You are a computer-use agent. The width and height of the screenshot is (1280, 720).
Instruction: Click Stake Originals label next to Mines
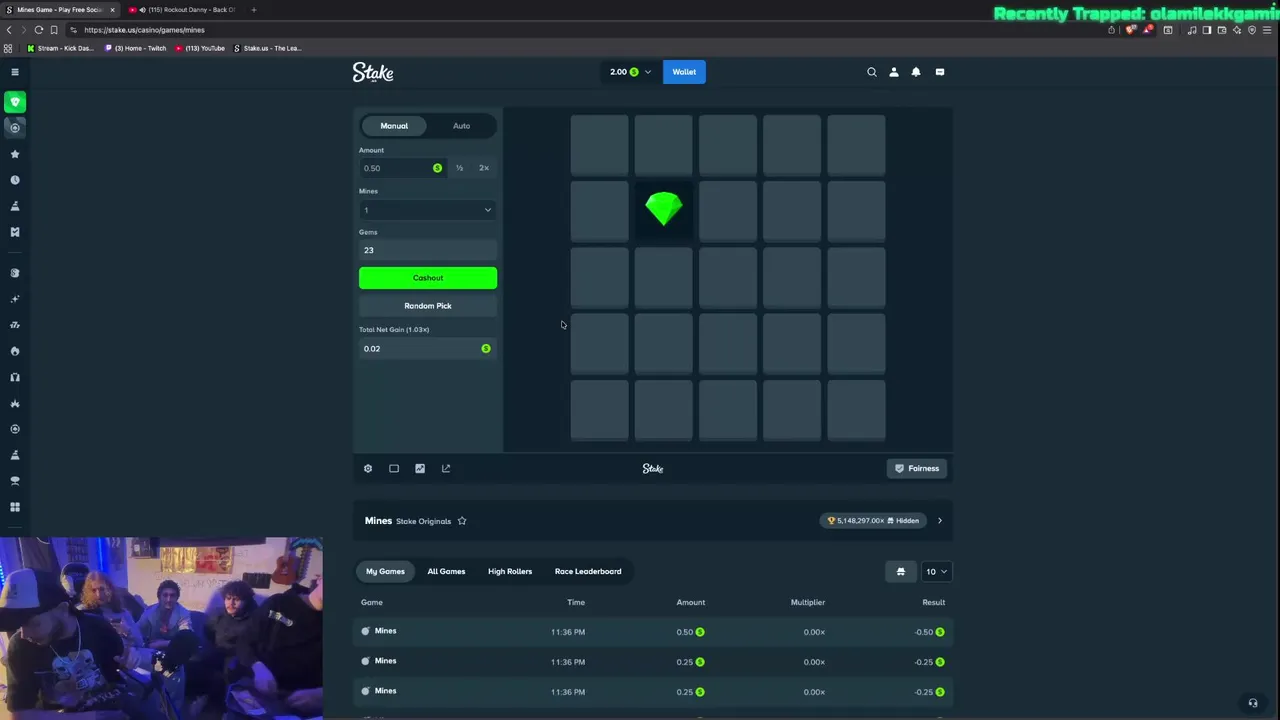coord(423,521)
